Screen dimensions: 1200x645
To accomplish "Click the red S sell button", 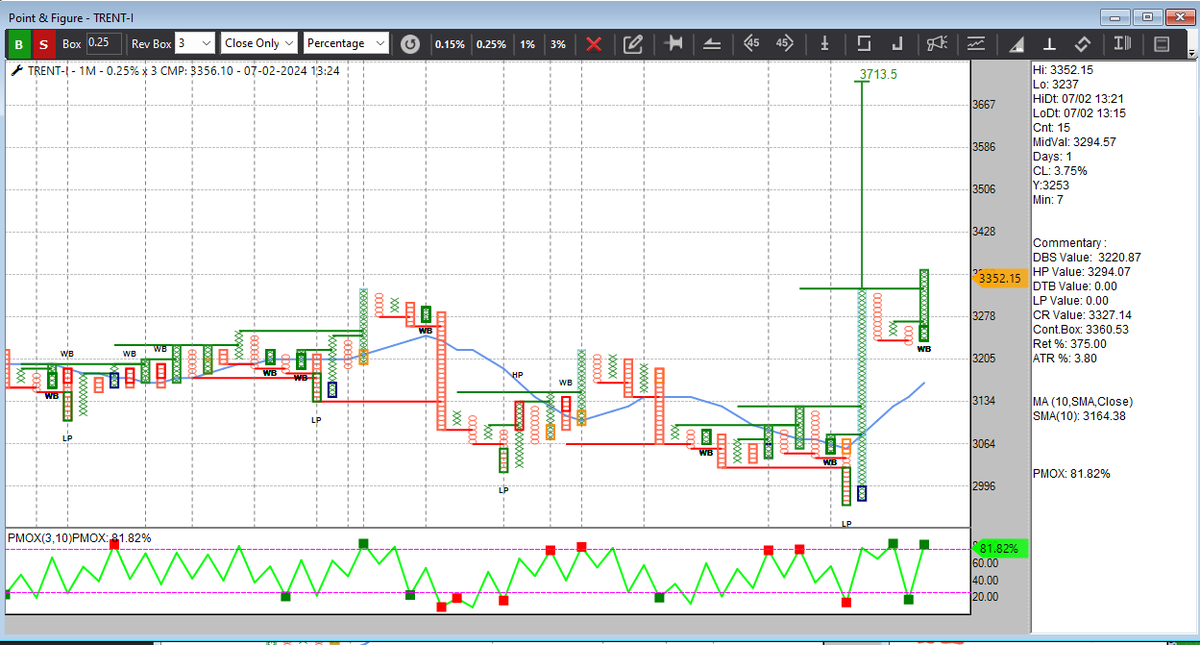I will click(x=43, y=44).
